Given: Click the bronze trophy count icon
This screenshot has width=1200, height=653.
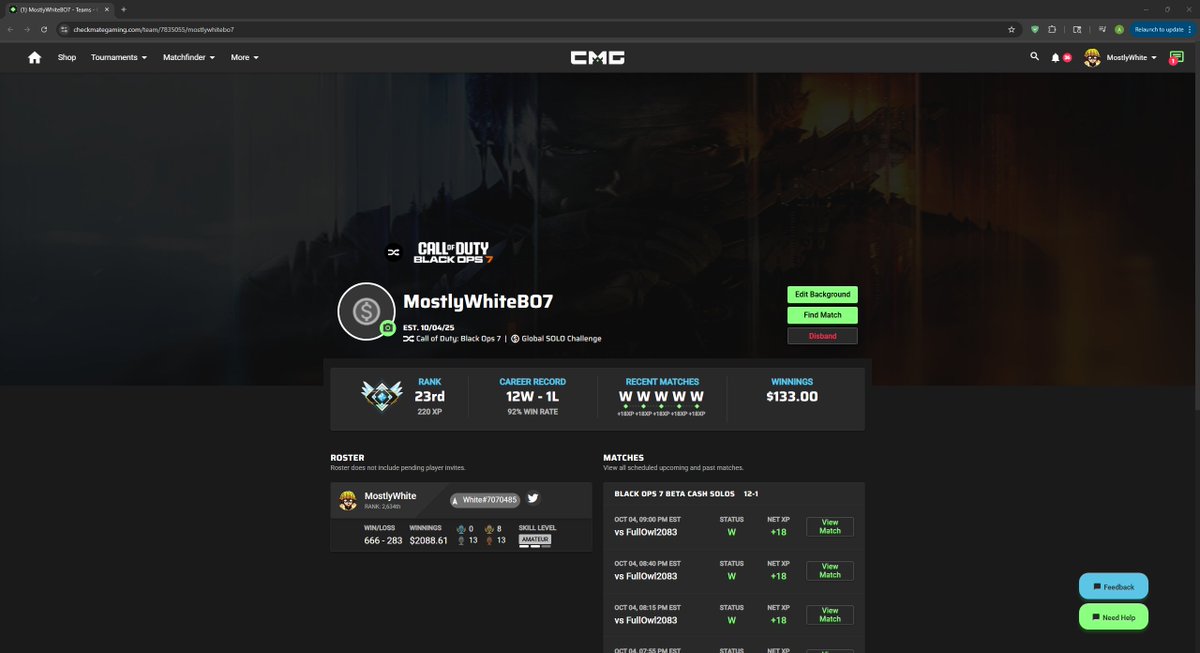Looking at the screenshot, I should (x=489, y=541).
